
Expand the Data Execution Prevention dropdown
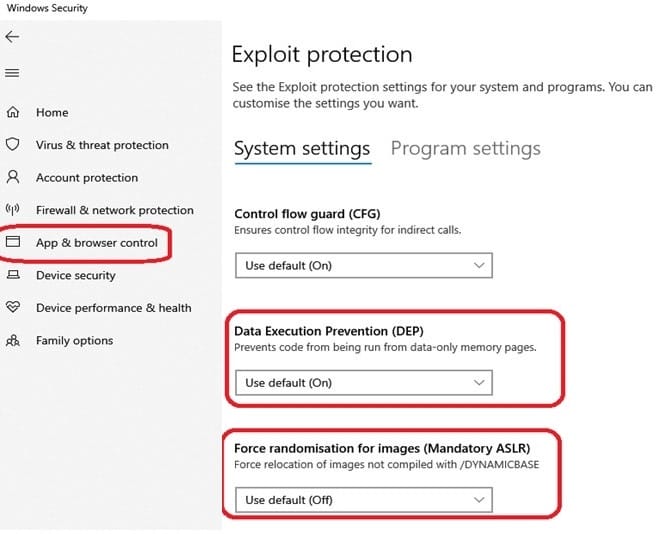point(364,383)
